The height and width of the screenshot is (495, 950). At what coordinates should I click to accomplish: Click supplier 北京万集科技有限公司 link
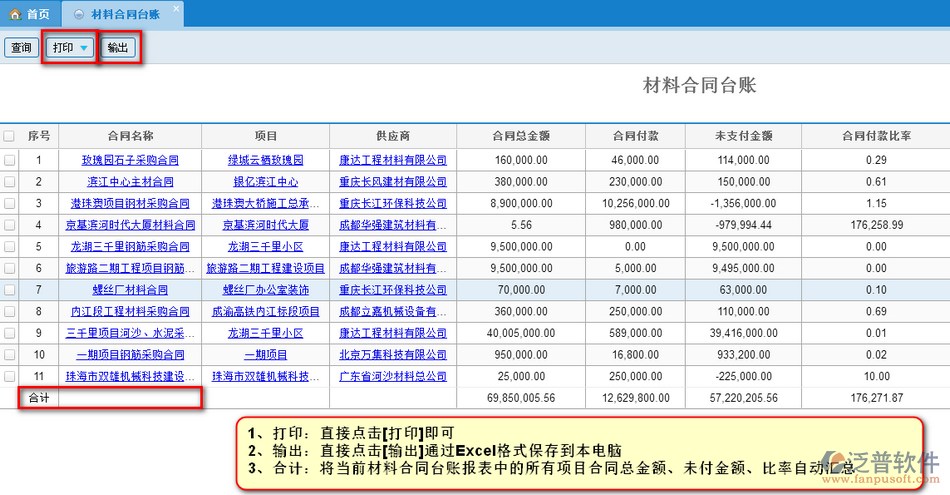392,354
